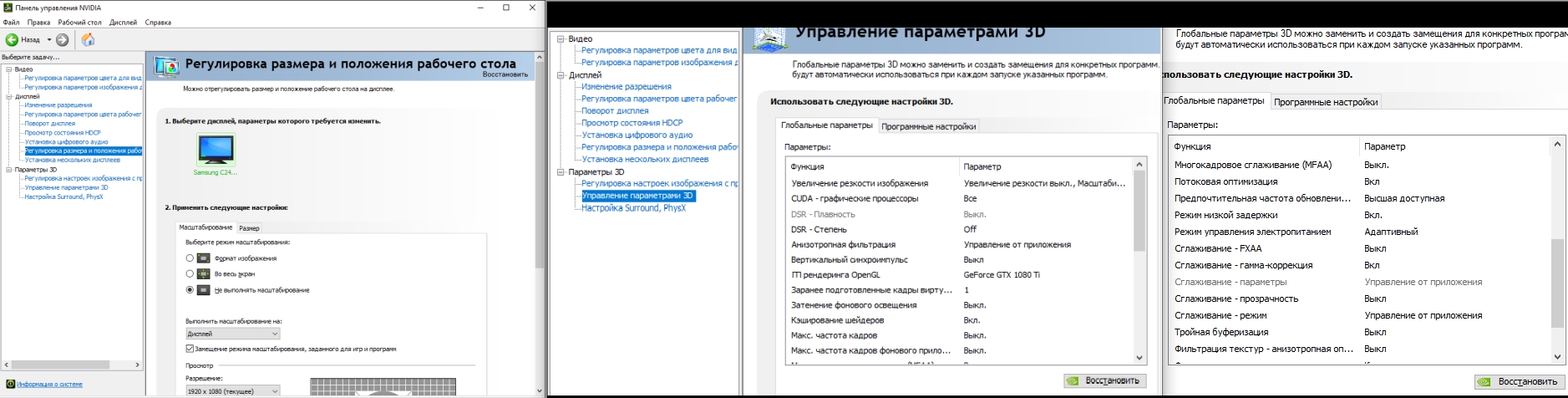1568x398 pixels.
Task: Select the Программные настройки tab above the MFAA list
Action: click(1326, 102)
